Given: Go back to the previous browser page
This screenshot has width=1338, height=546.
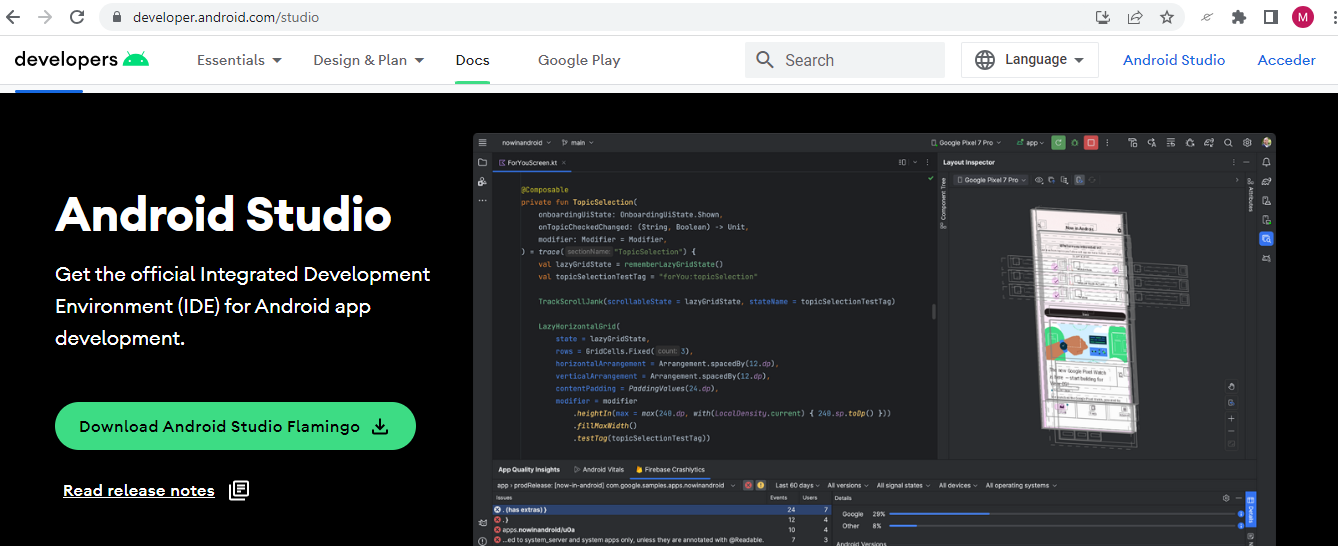Looking at the screenshot, I should point(14,17).
